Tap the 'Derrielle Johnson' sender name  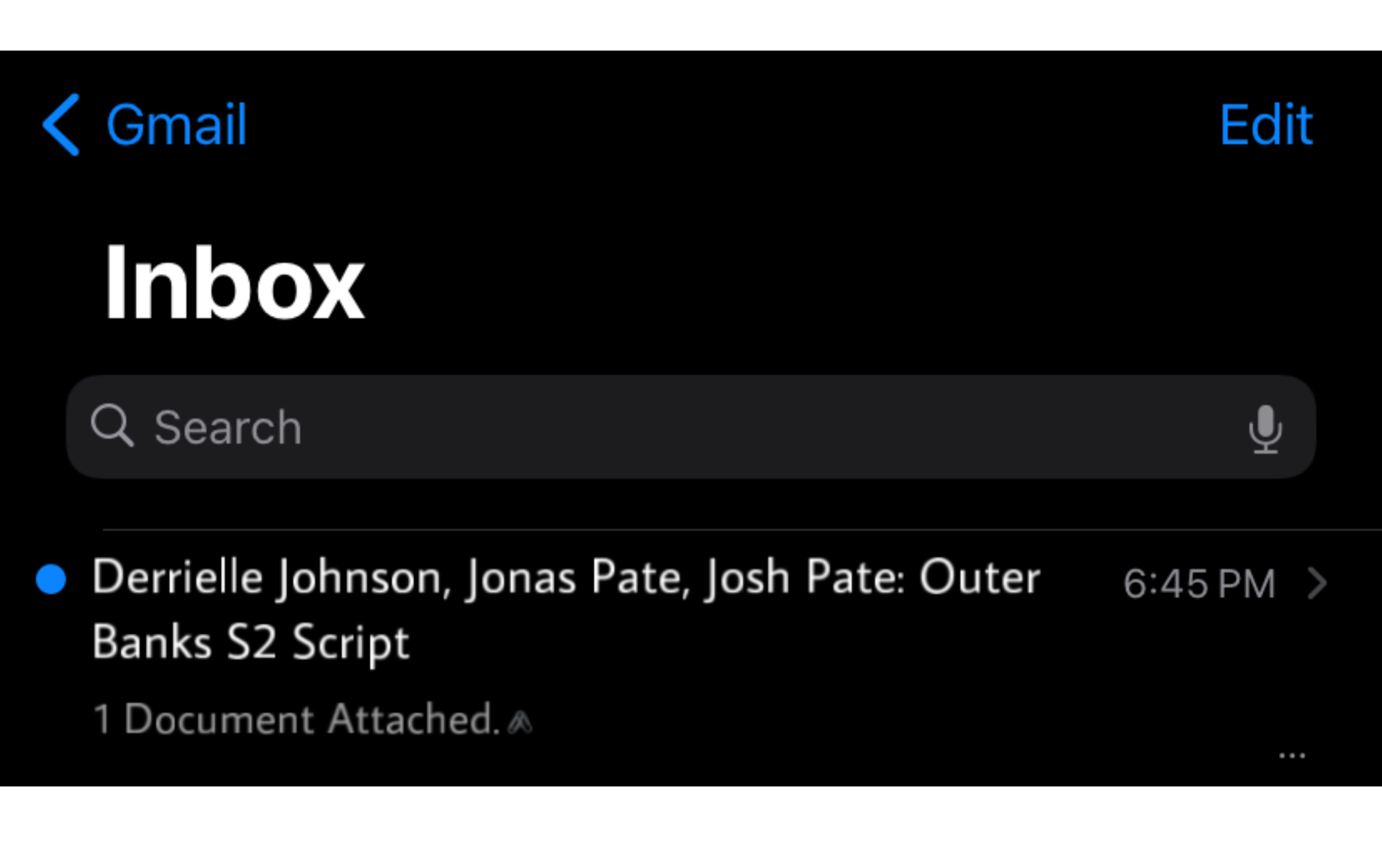coord(271,578)
